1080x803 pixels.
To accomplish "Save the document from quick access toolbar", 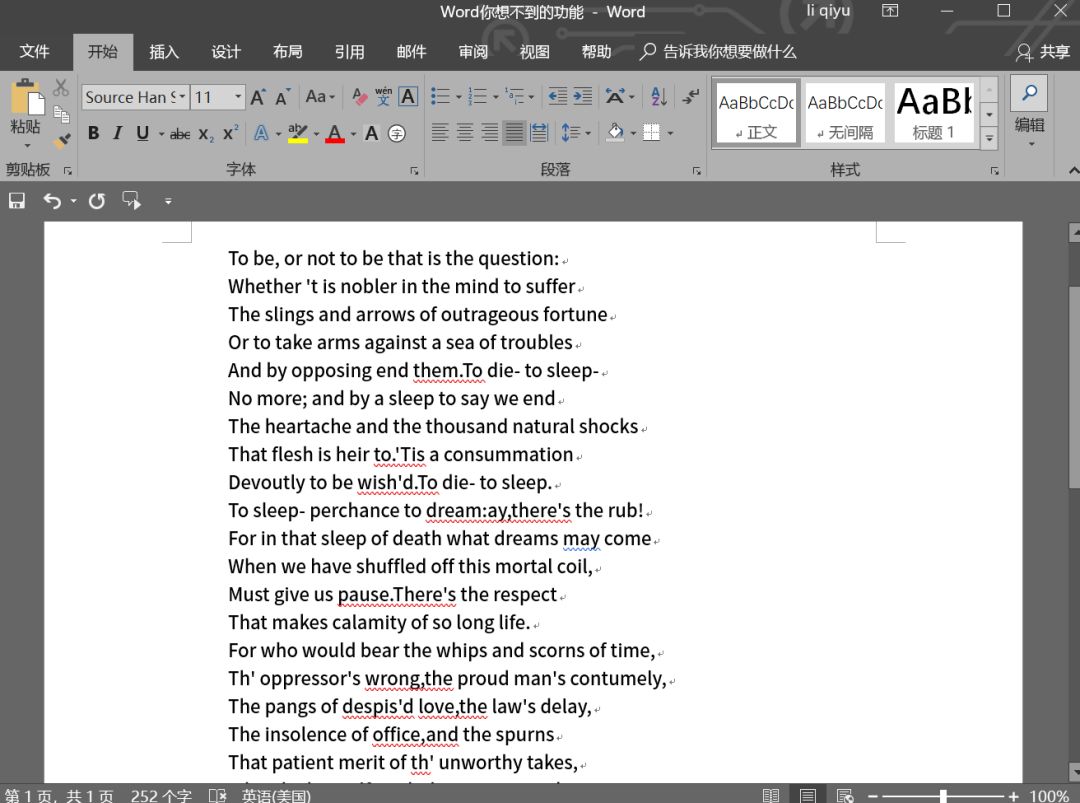I will point(17,200).
